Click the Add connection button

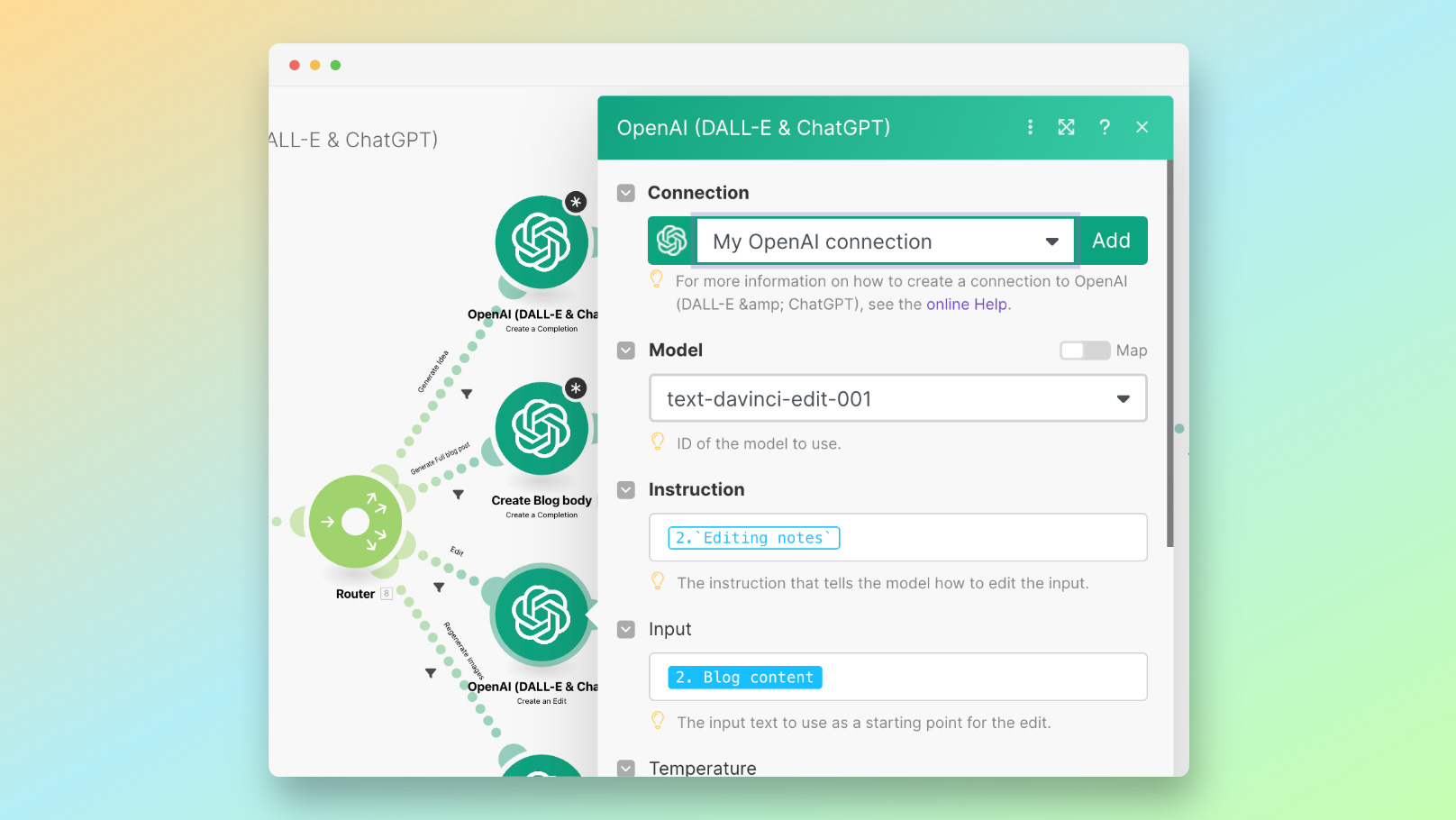tap(1112, 241)
